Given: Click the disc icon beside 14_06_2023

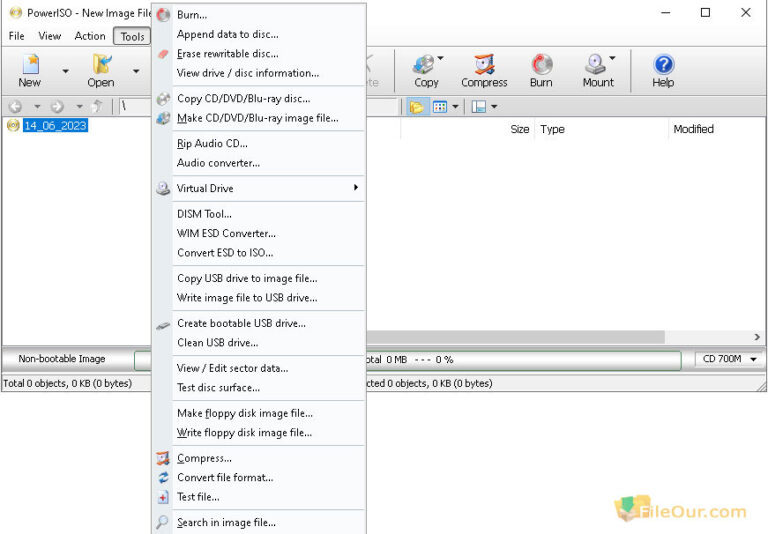Looking at the screenshot, I should (13, 125).
